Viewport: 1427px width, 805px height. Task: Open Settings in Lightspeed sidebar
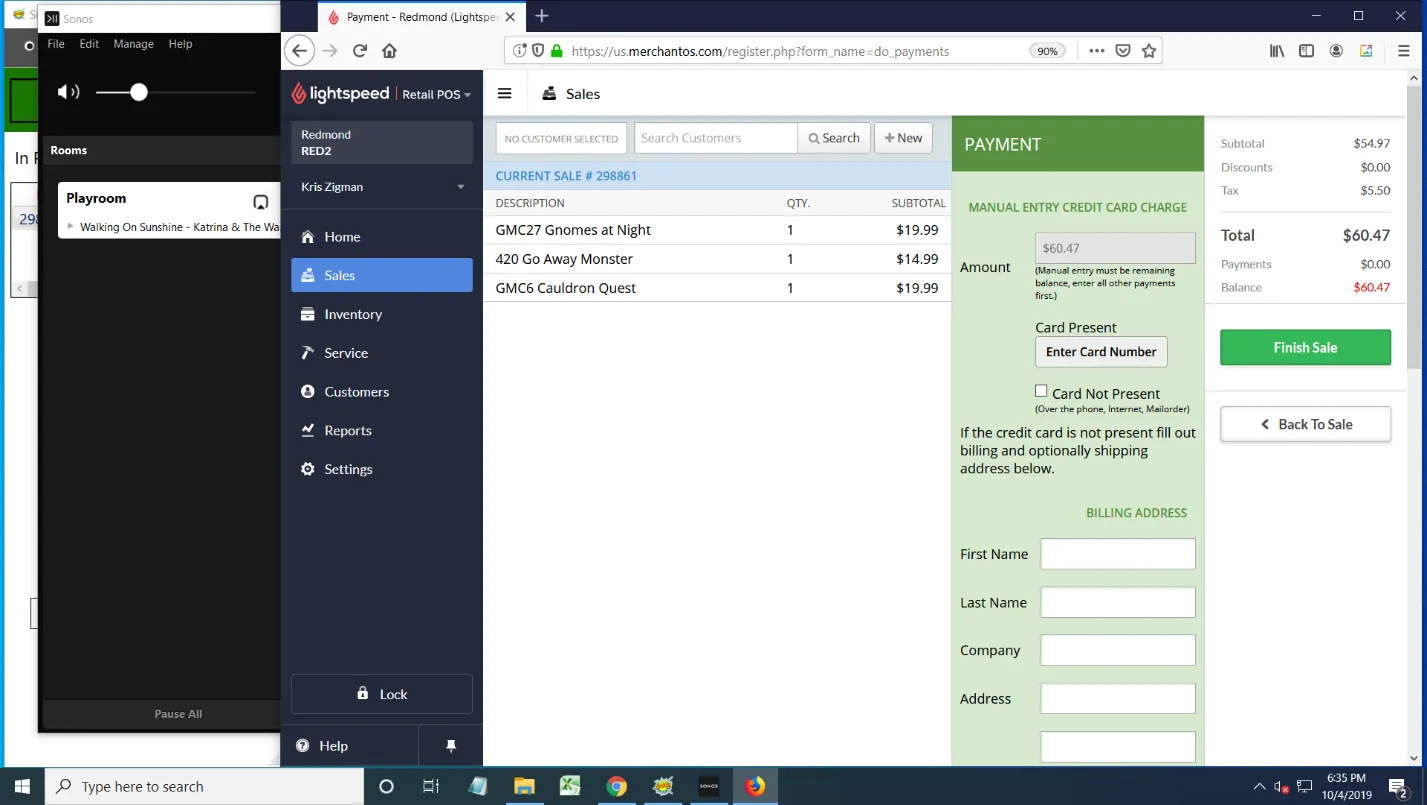(382, 469)
